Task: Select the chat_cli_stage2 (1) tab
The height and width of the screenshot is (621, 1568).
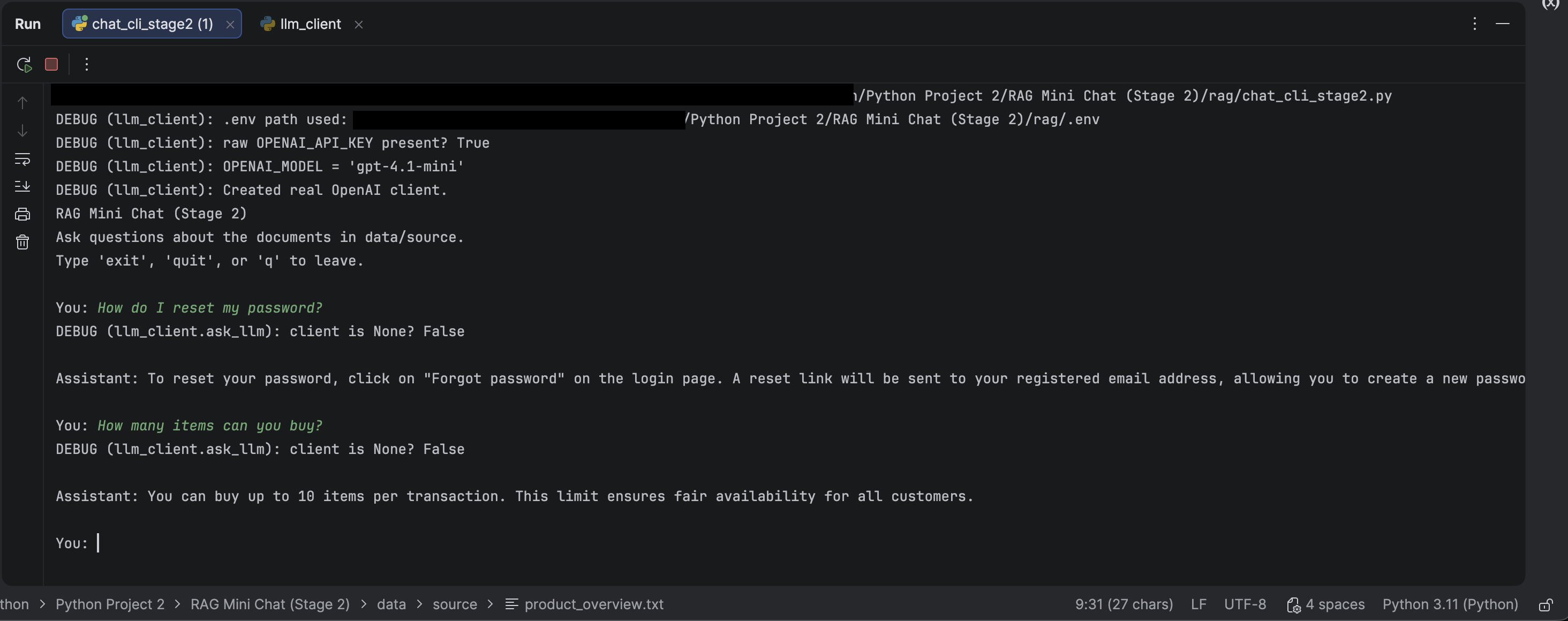Action: pos(152,24)
